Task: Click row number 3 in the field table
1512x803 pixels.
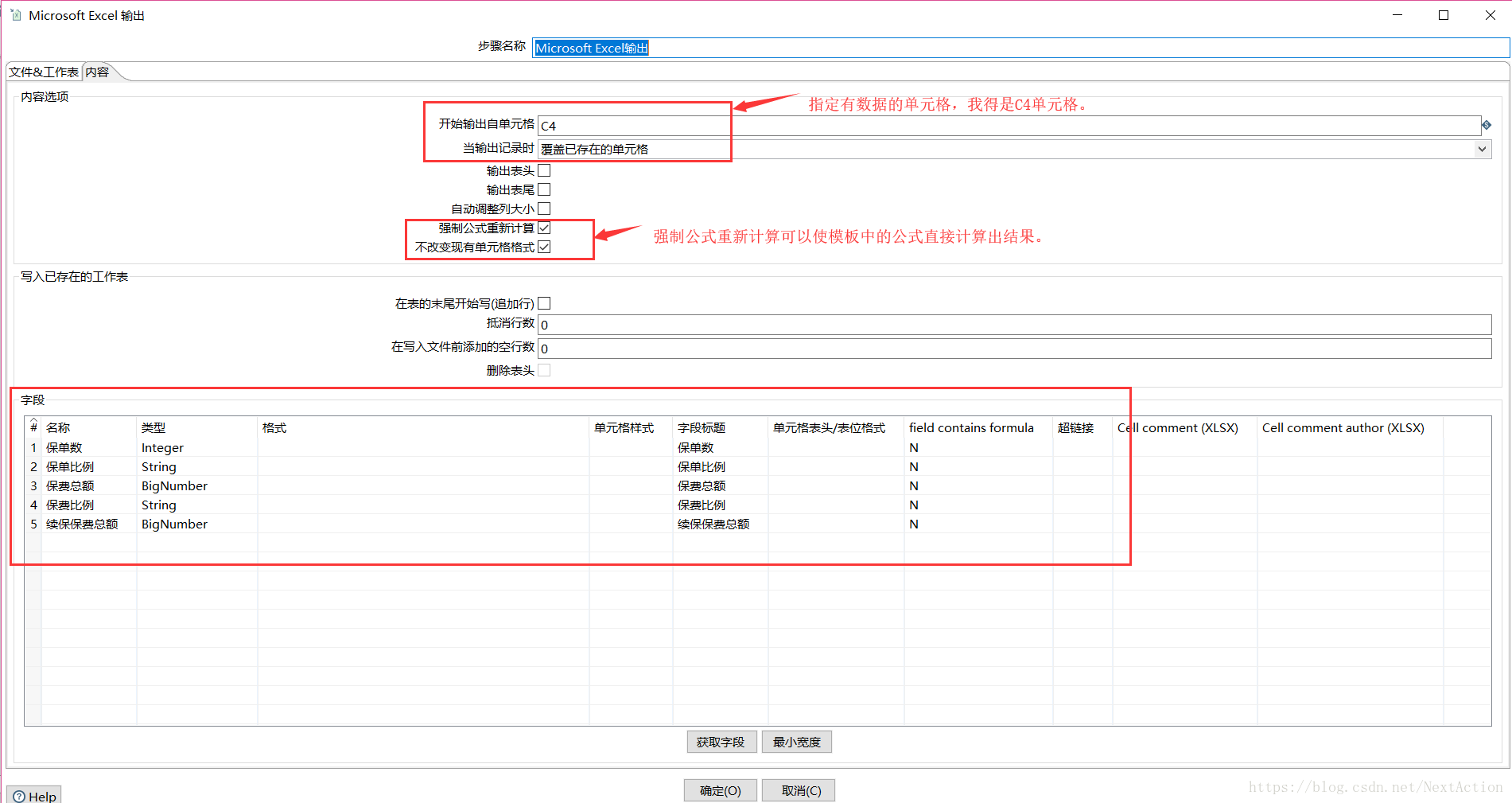Action: click(x=33, y=485)
